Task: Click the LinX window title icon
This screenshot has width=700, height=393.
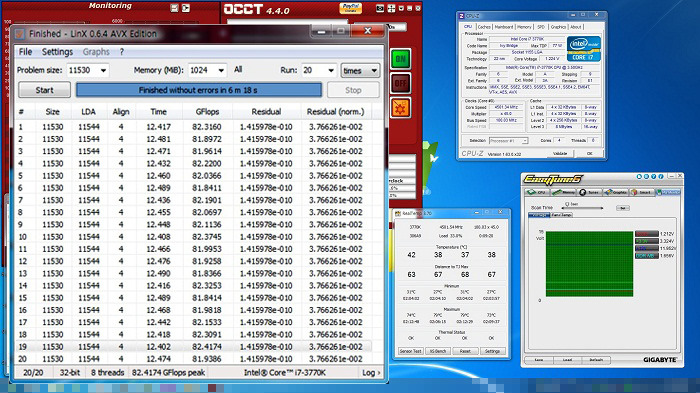Action: click(x=20, y=33)
